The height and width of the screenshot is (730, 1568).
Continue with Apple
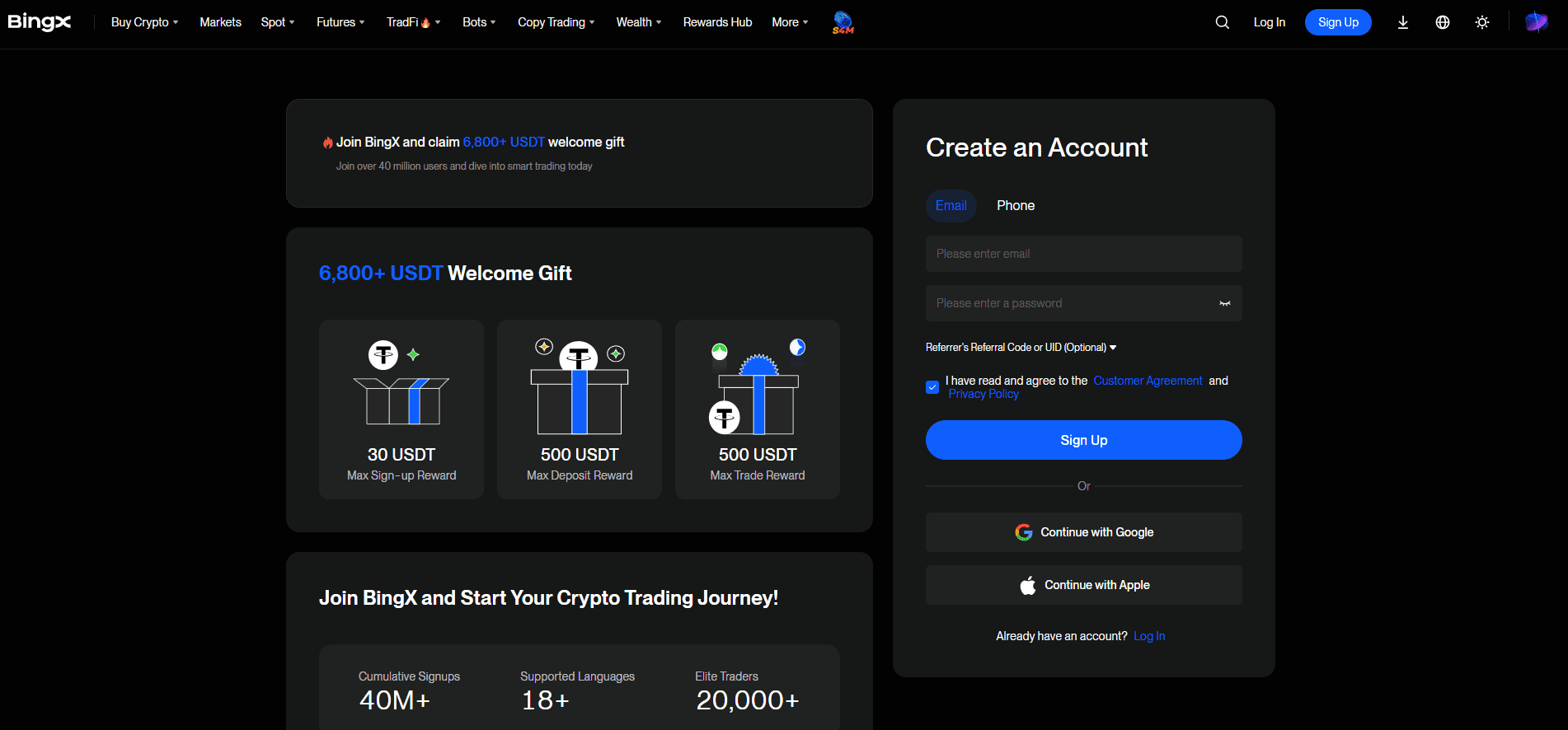tap(1084, 585)
